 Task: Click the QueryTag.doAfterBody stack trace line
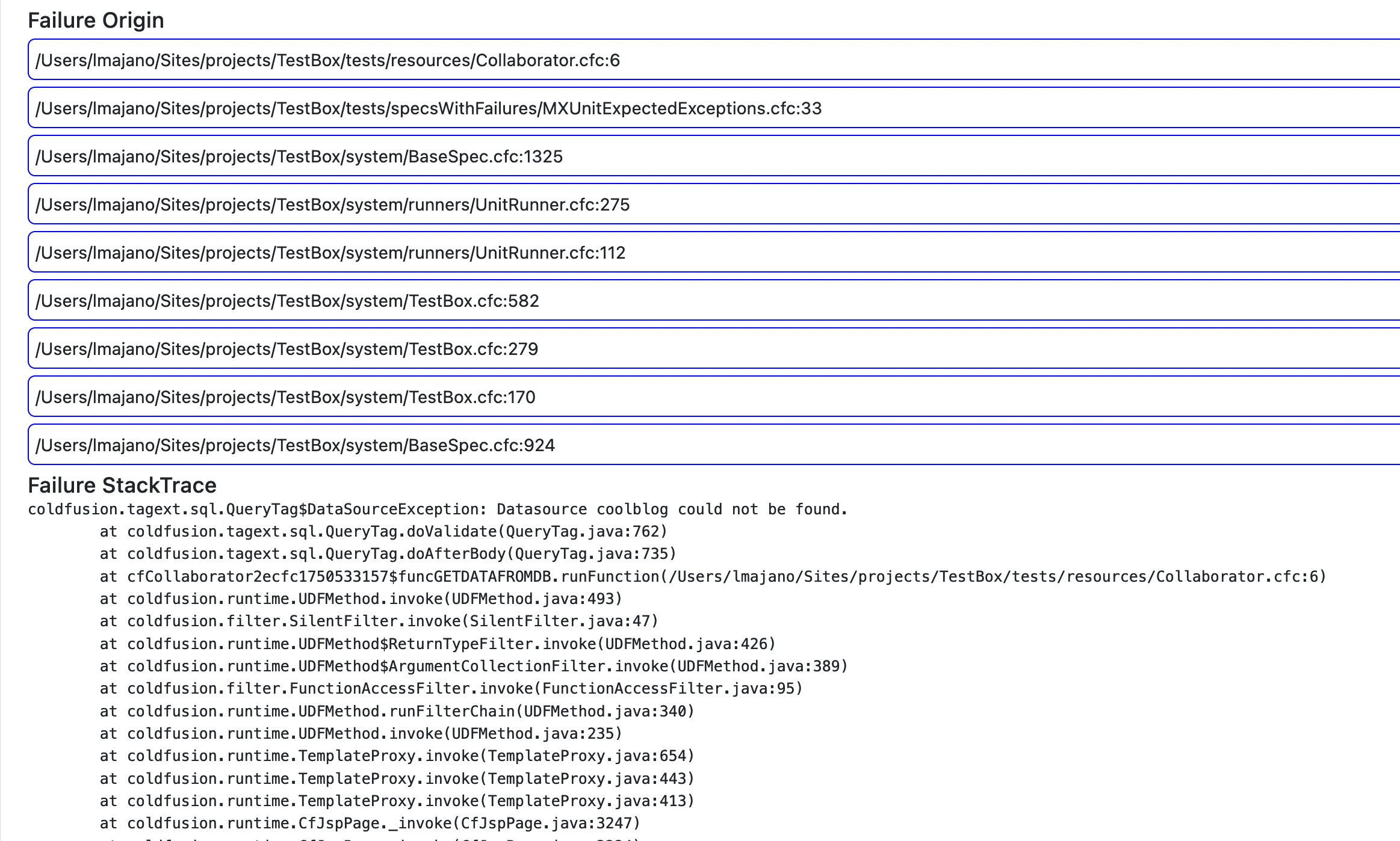(x=388, y=554)
